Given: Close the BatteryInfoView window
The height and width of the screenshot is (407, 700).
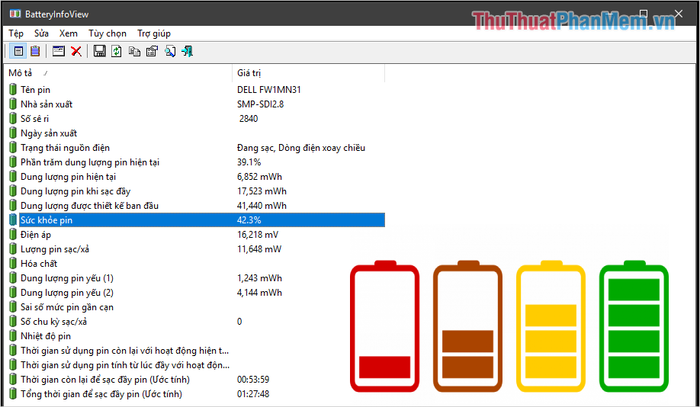Looking at the screenshot, I should tap(679, 14).
